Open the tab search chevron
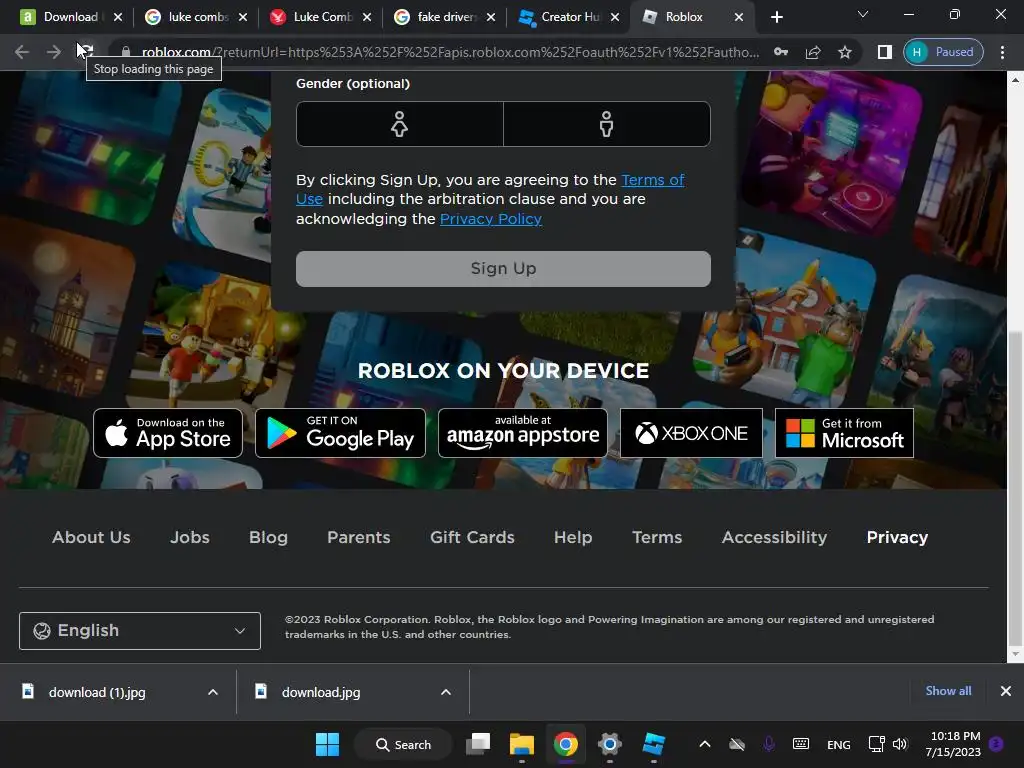 tap(863, 14)
